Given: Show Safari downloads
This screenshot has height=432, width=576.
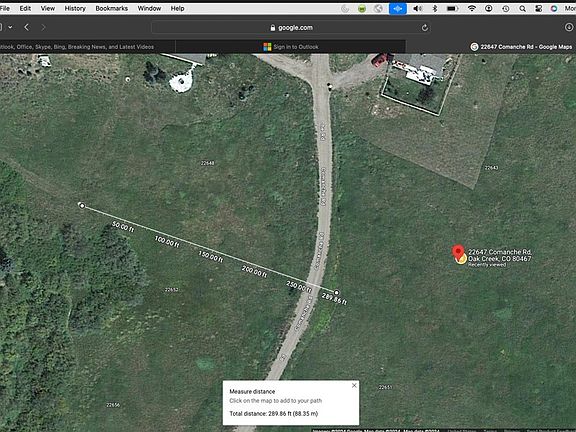Looking at the screenshot, I should (569, 27).
